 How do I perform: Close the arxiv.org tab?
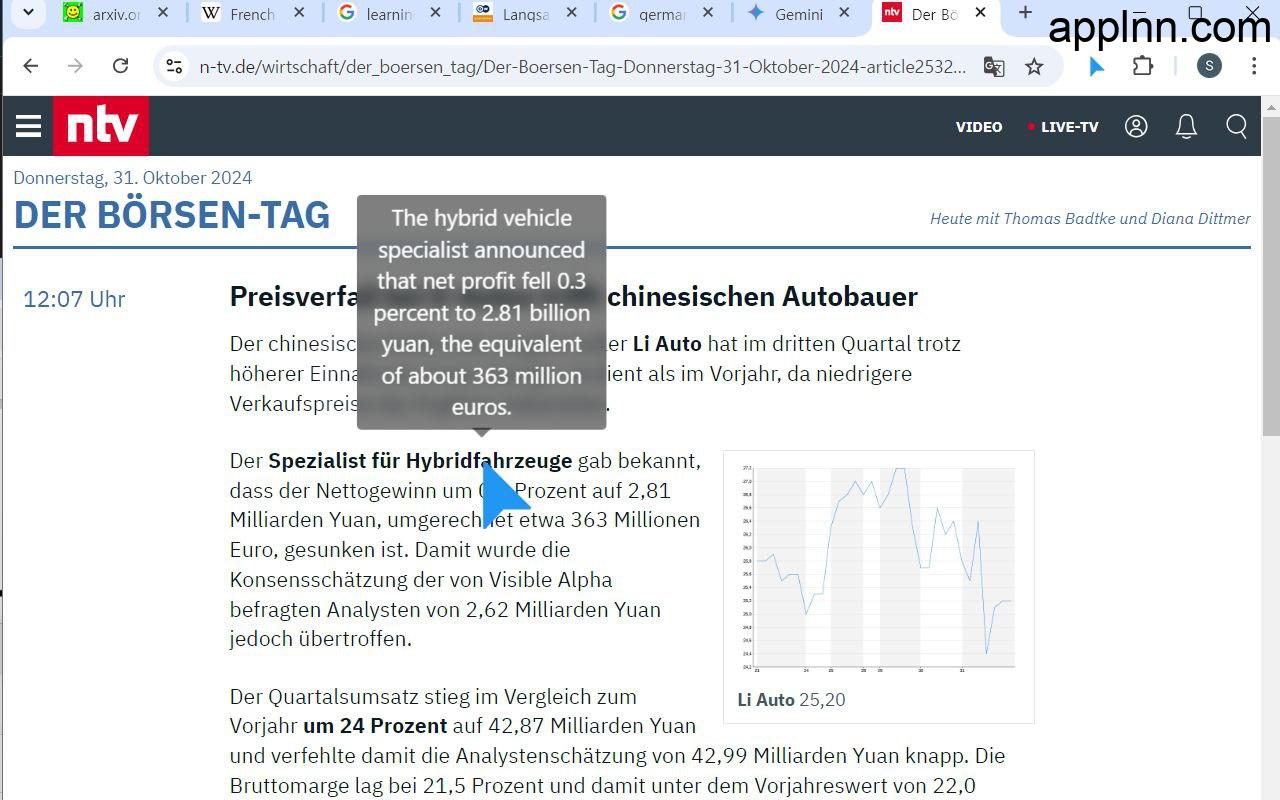pos(163,13)
